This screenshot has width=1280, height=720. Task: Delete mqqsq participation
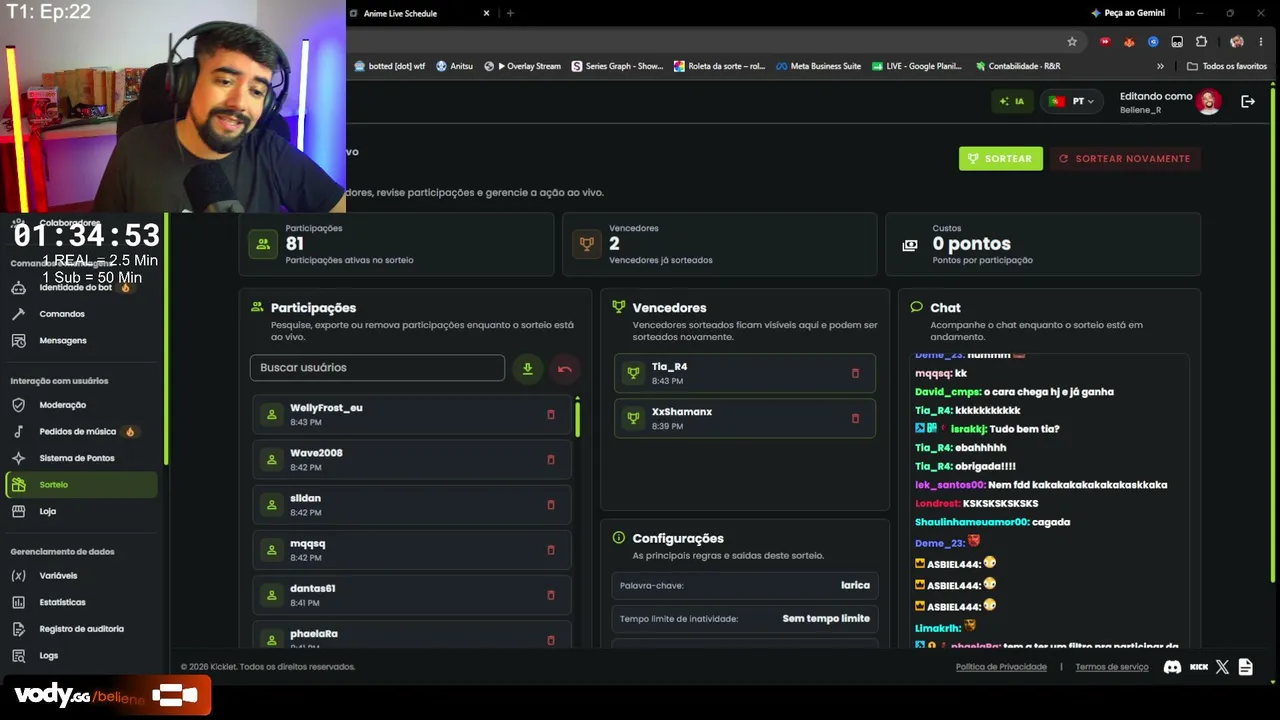(550, 550)
